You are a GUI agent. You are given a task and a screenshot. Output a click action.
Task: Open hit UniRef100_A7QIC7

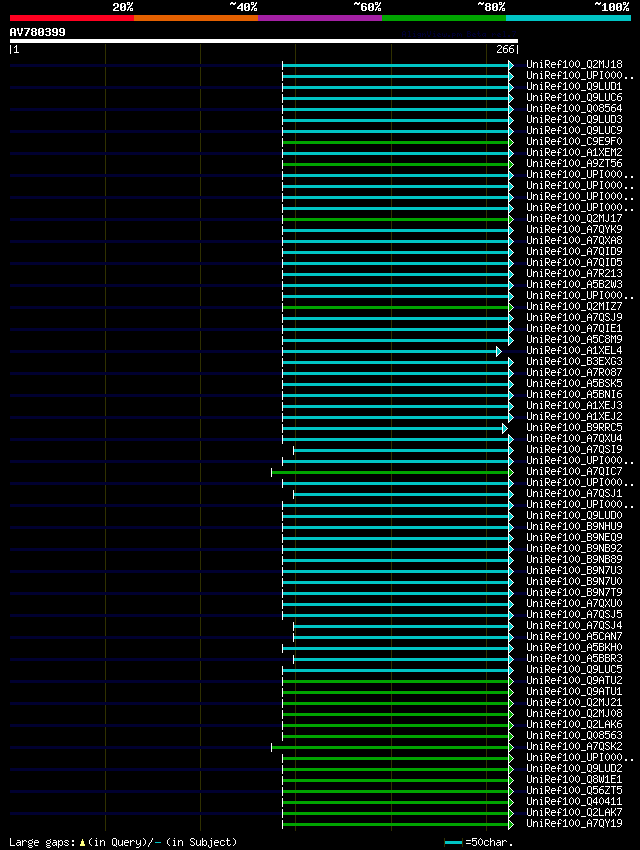point(574,472)
